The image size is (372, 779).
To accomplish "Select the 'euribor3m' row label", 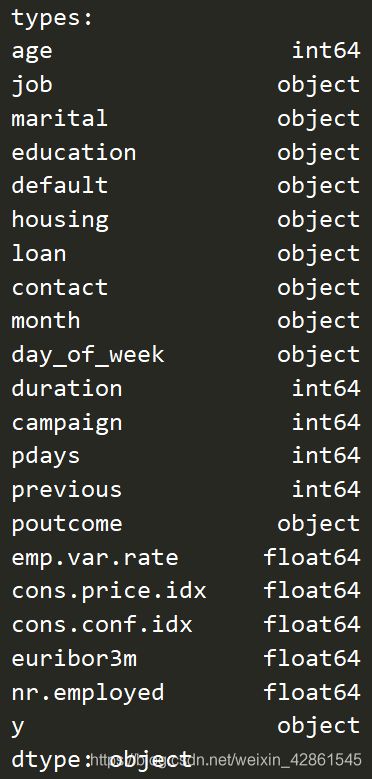I will pos(74,658).
